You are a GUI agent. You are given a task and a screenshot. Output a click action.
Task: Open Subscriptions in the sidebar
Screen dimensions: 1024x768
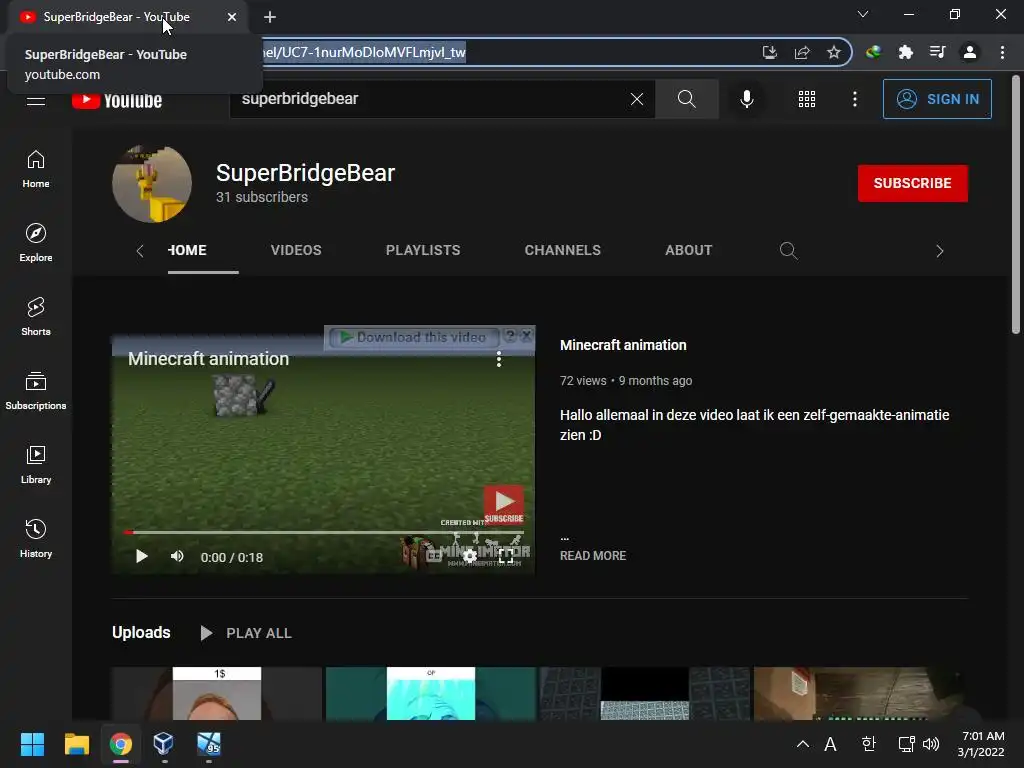(36, 391)
